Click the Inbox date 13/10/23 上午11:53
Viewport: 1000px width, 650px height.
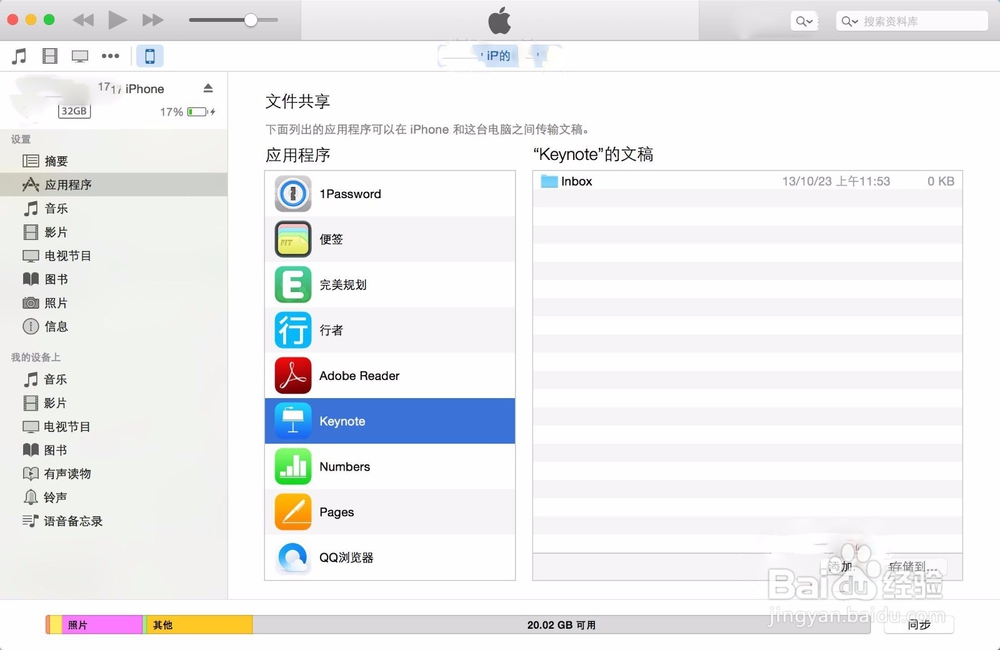[x=836, y=181]
